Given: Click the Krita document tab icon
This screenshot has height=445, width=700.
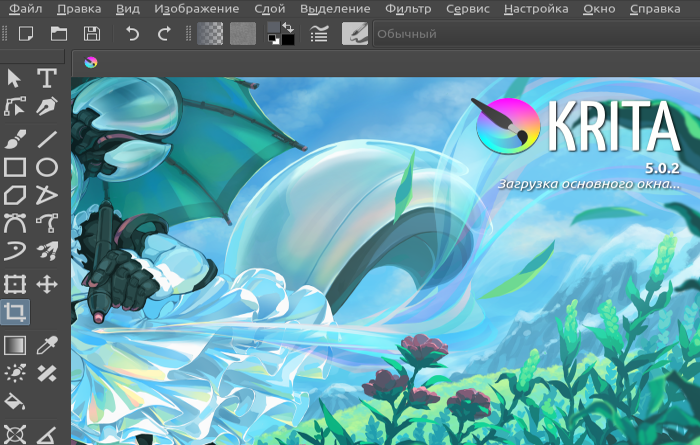Looking at the screenshot, I should (x=91, y=62).
